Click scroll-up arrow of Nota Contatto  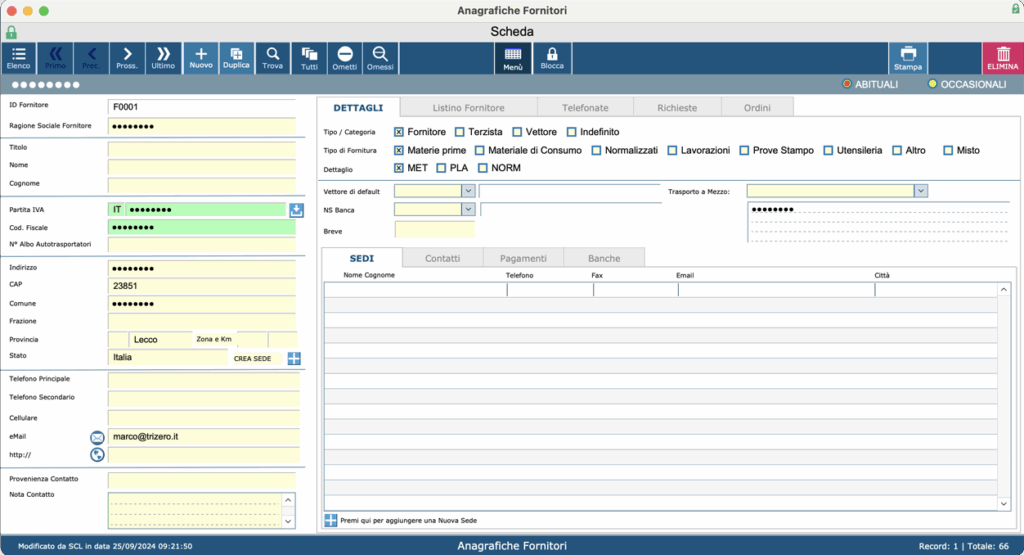pyautogui.click(x=288, y=500)
